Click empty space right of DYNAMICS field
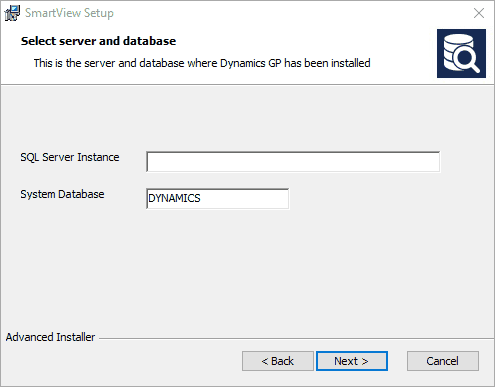 click(363, 198)
